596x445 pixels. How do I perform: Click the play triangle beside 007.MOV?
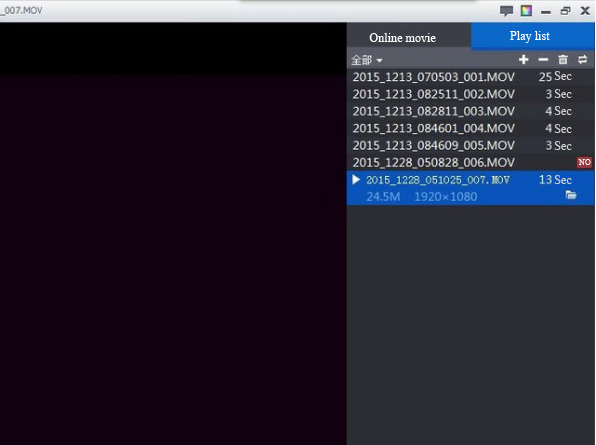click(356, 179)
